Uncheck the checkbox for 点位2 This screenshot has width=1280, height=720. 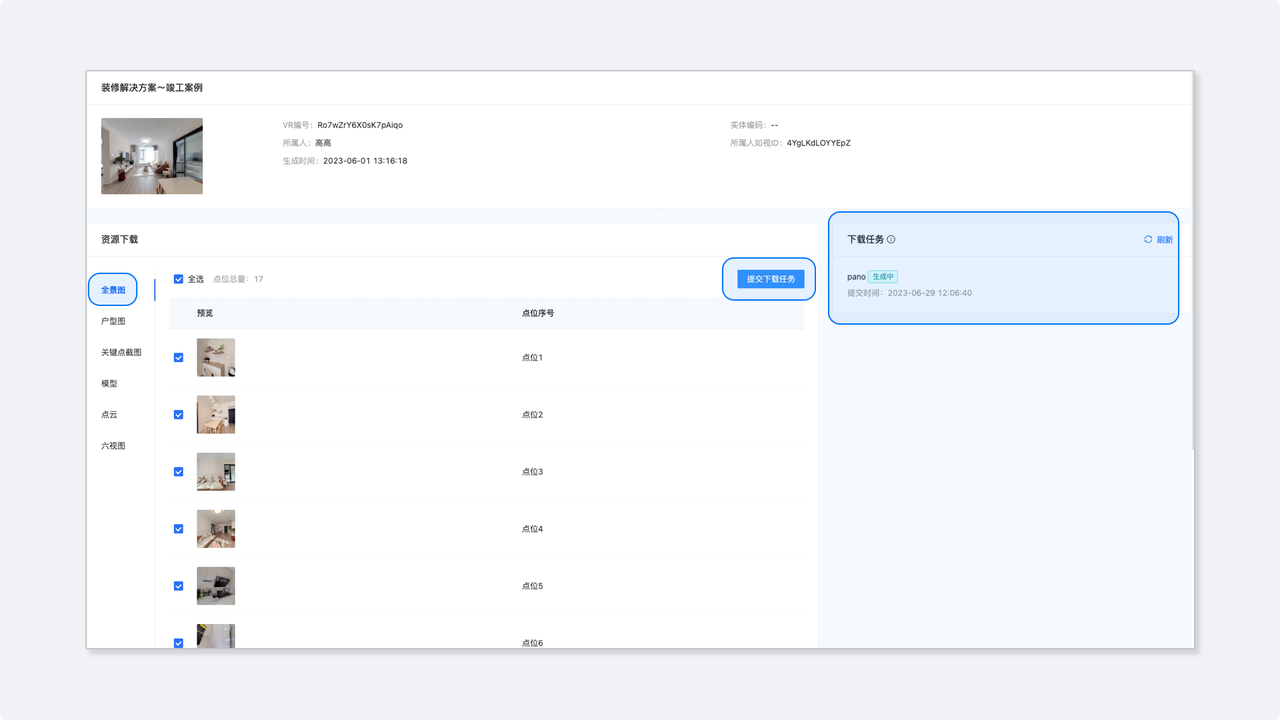pos(179,414)
